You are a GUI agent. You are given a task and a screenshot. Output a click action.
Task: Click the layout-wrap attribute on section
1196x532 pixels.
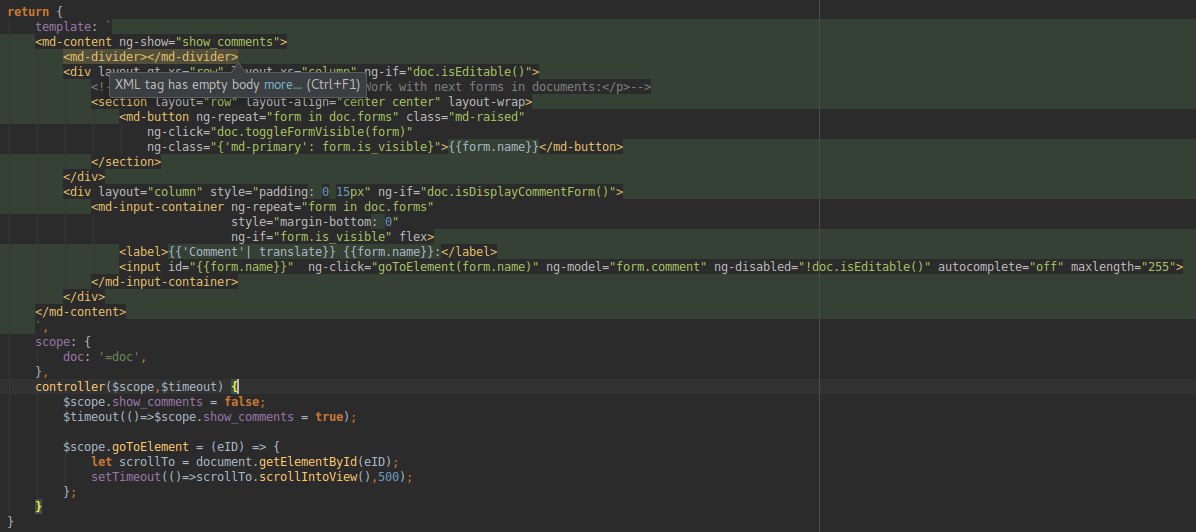coord(487,102)
